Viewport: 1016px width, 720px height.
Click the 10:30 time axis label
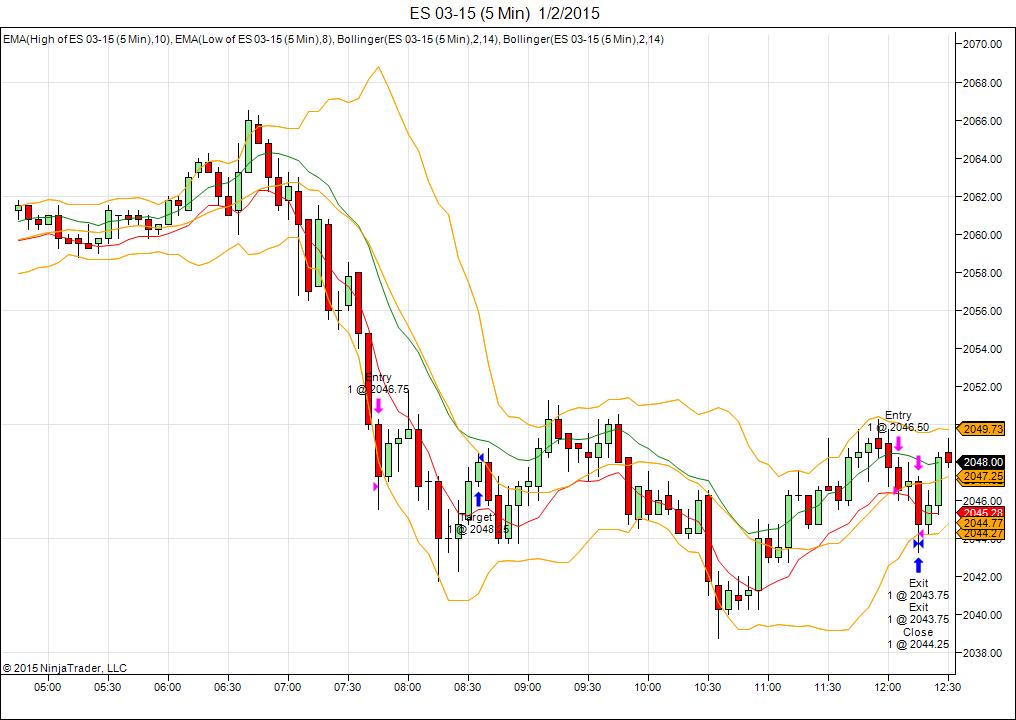click(x=708, y=687)
